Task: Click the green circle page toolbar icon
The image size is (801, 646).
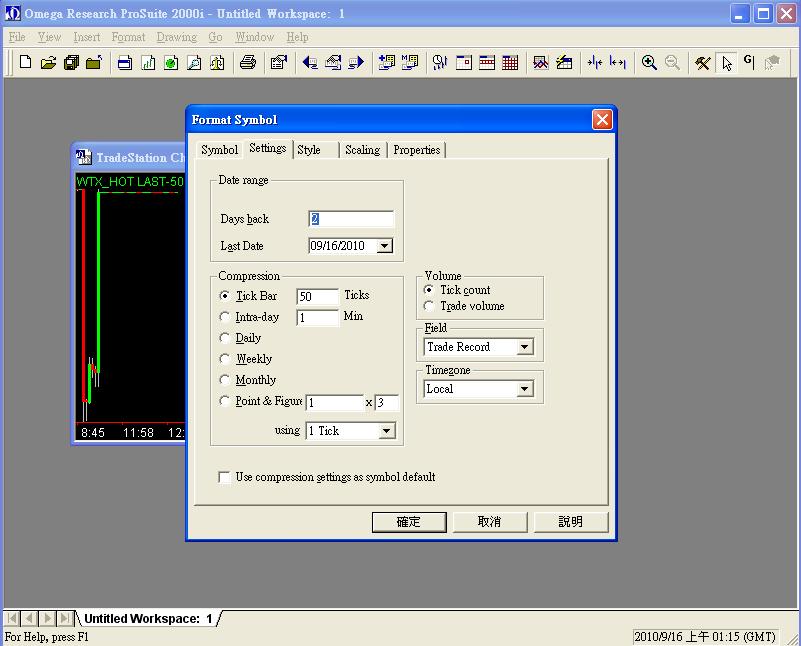Action: pos(171,62)
